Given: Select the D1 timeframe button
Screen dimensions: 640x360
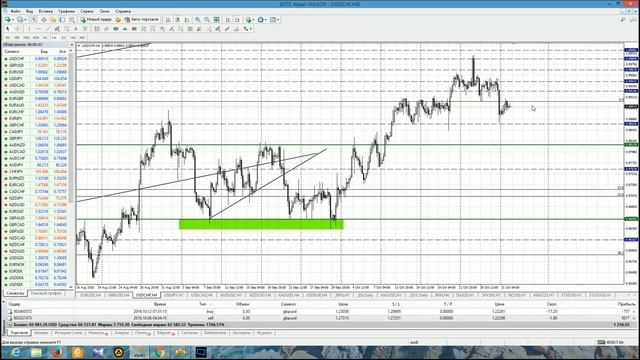Looking at the screenshot, I should tap(64, 38).
